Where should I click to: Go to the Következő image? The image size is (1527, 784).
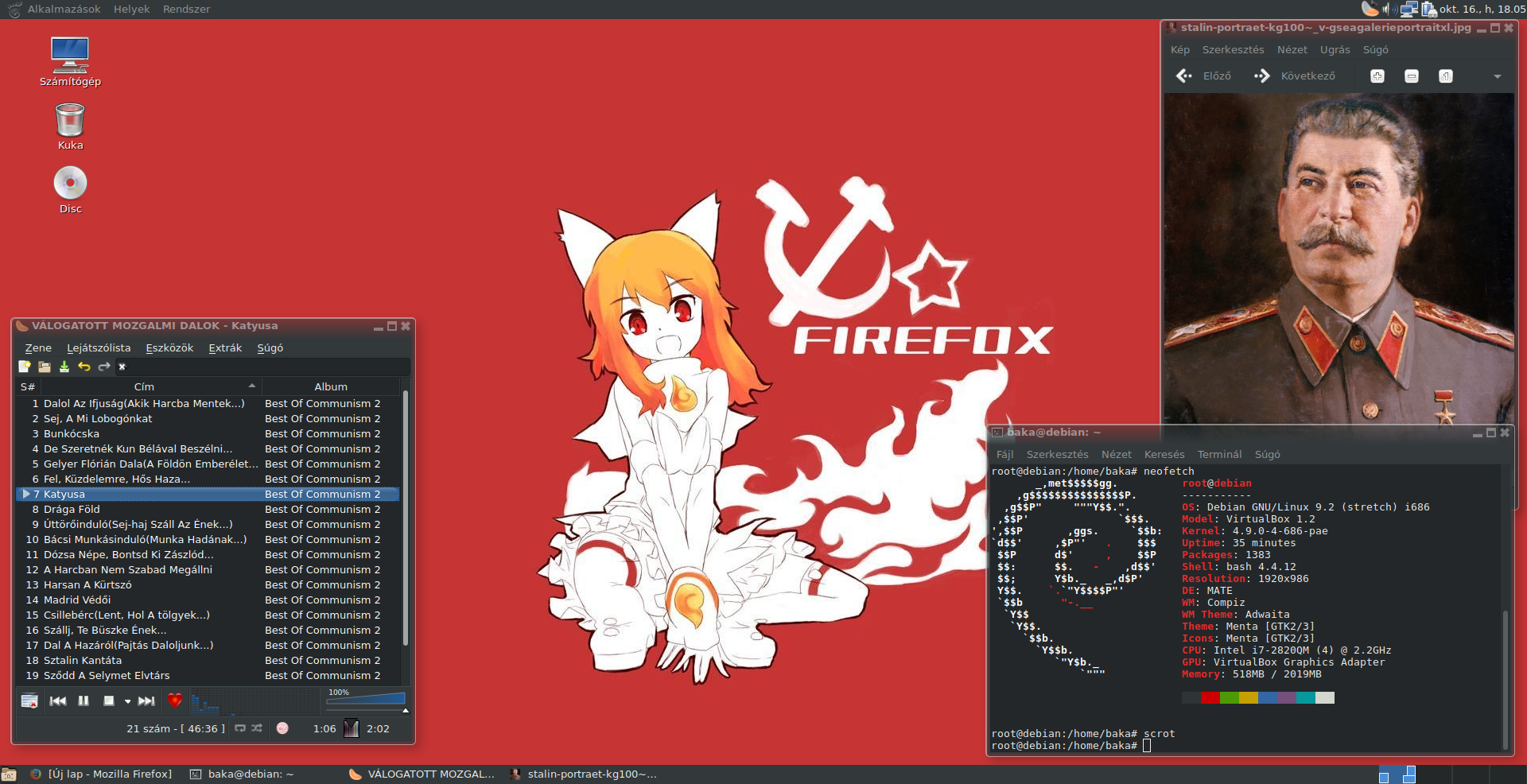1295,76
